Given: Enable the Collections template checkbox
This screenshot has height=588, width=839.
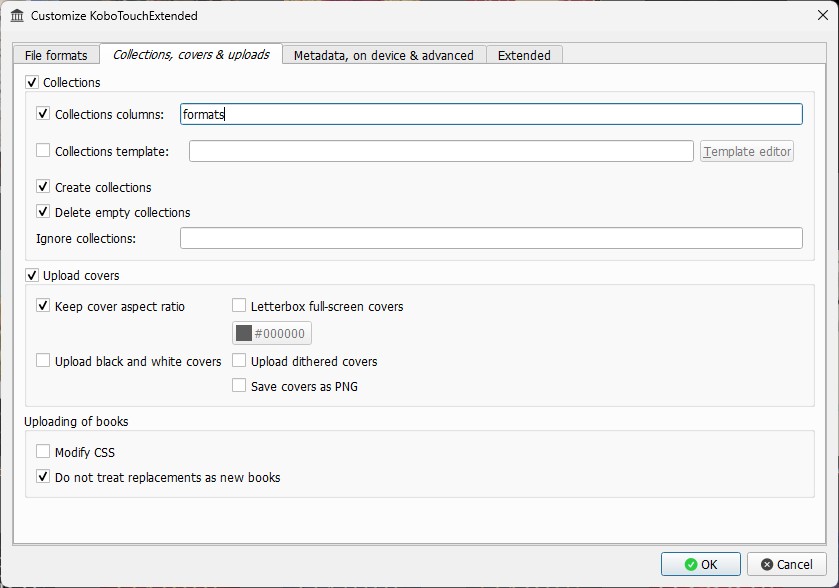Looking at the screenshot, I should 43,150.
